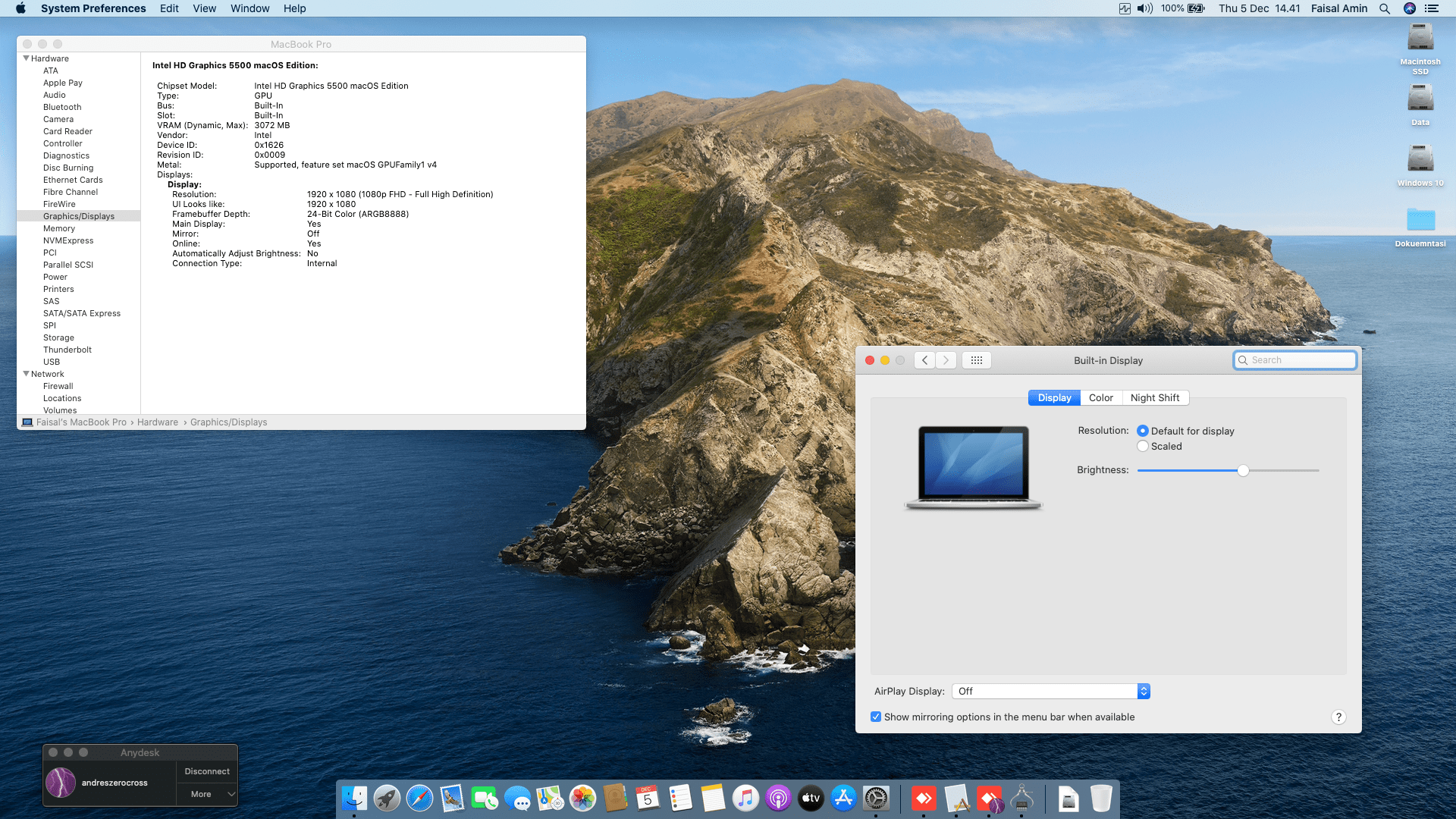Select Default for display resolution
The width and height of the screenshot is (1456, 819).
1143,431
